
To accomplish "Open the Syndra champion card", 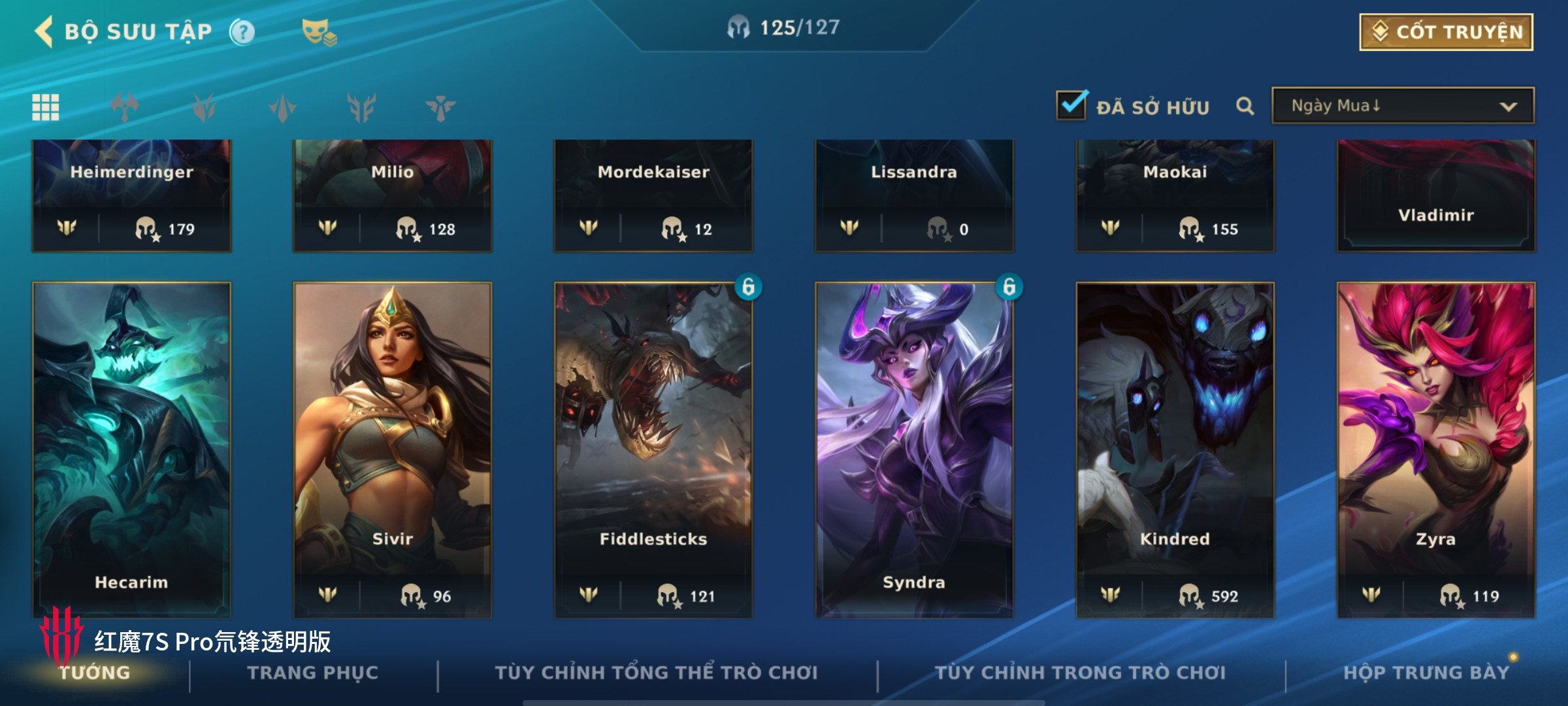I will point(914,450).
